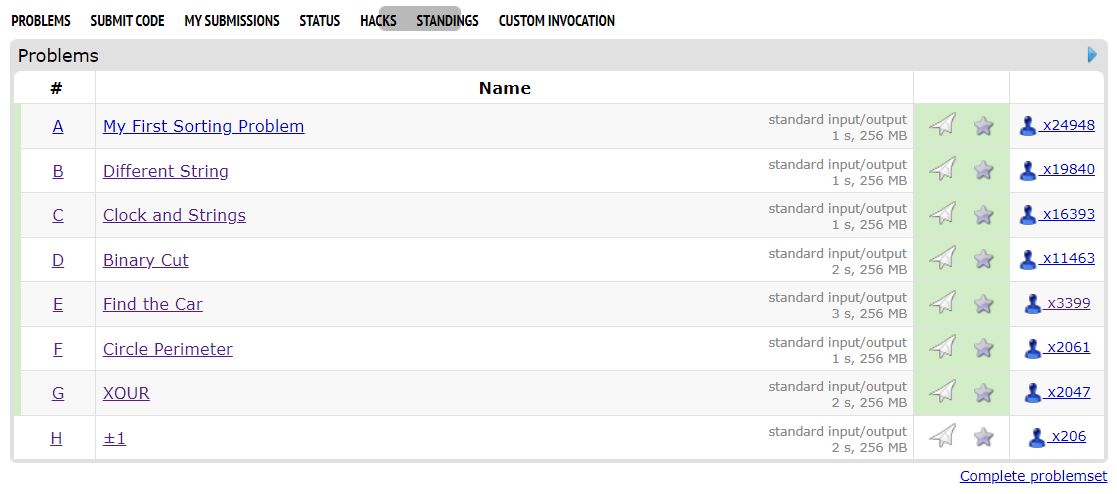This screenshot has width=1117, height=494.
Task: Open problem letter E link
Action: pos(57,304)
